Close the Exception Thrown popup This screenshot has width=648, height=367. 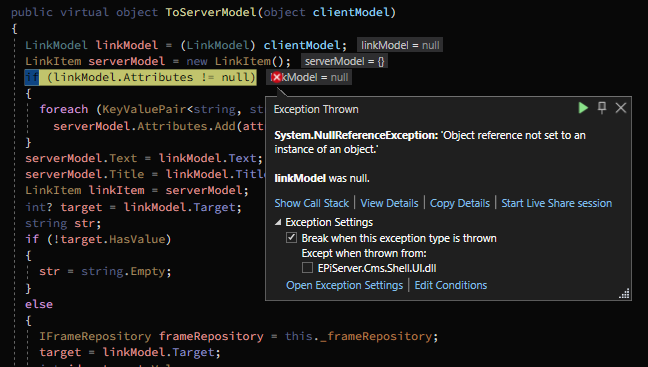tap(621, 108)
